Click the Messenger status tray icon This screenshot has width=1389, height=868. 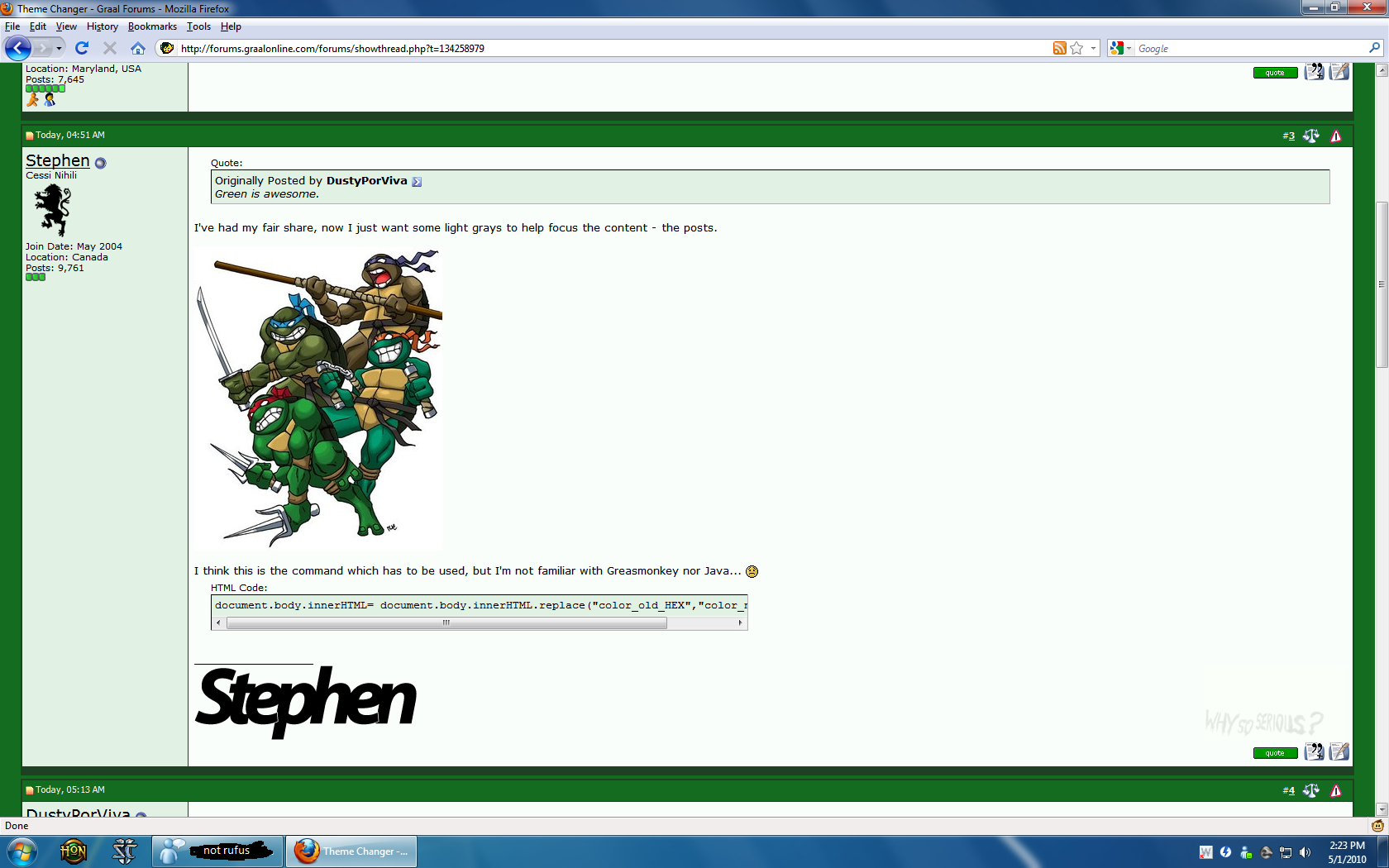point(1246,852)
